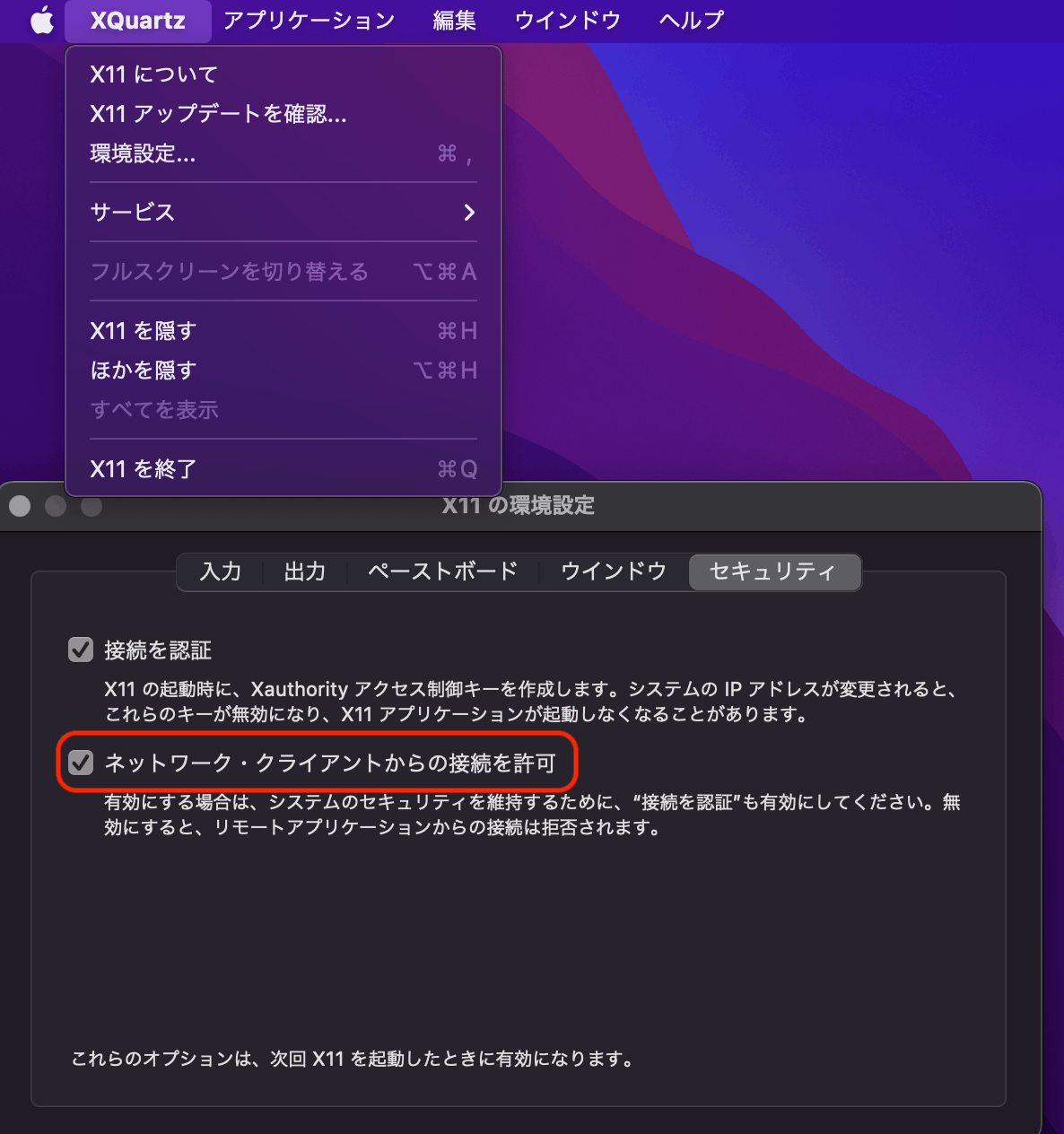Close the X11 の環境設定 window

point(20,506)
